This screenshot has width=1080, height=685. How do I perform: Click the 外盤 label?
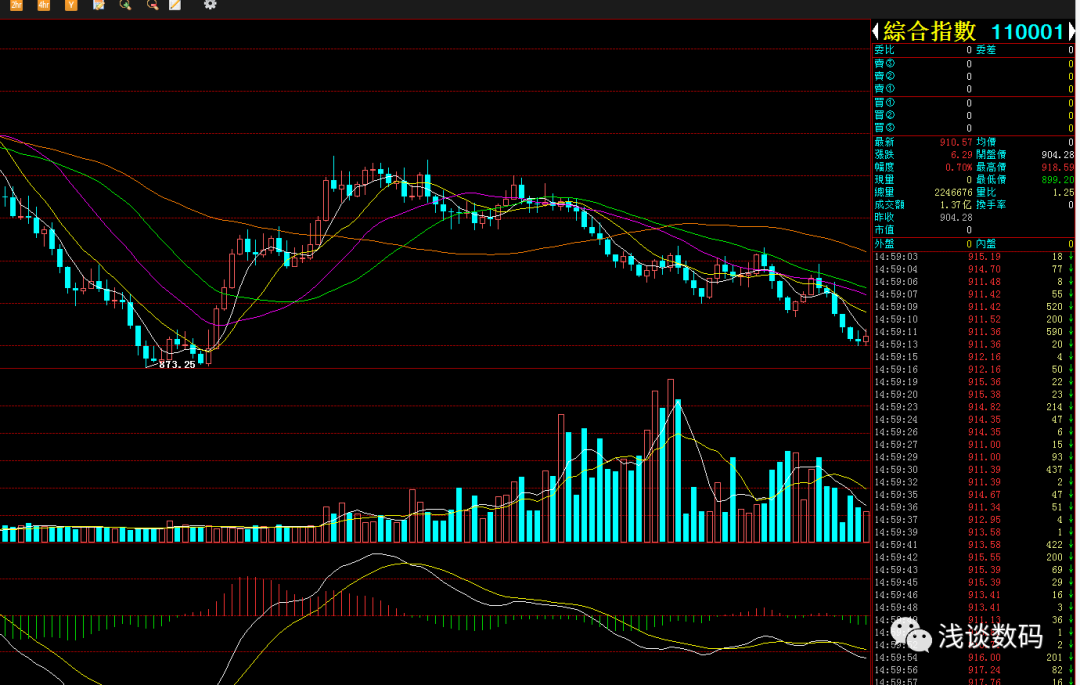(x=884, y=244)
